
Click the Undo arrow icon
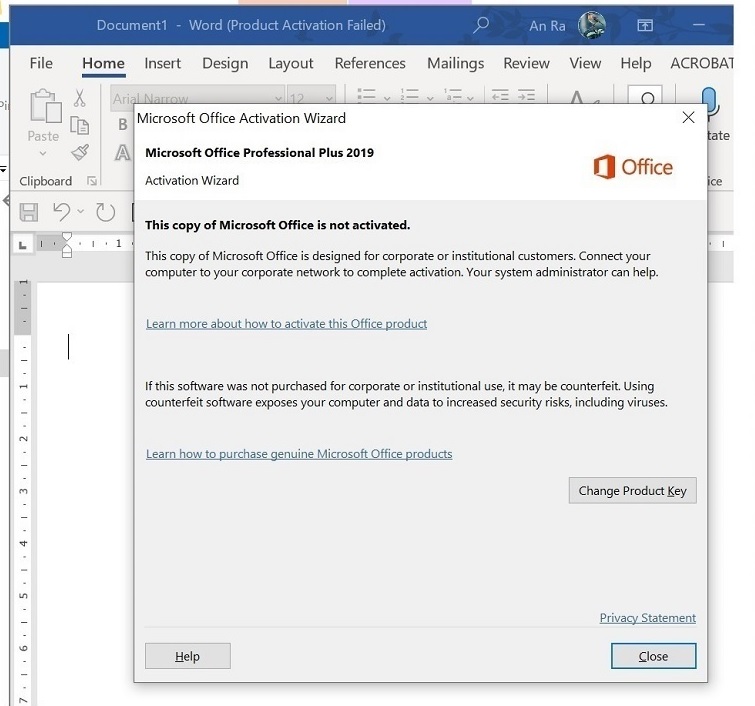[x=62, y=211]
